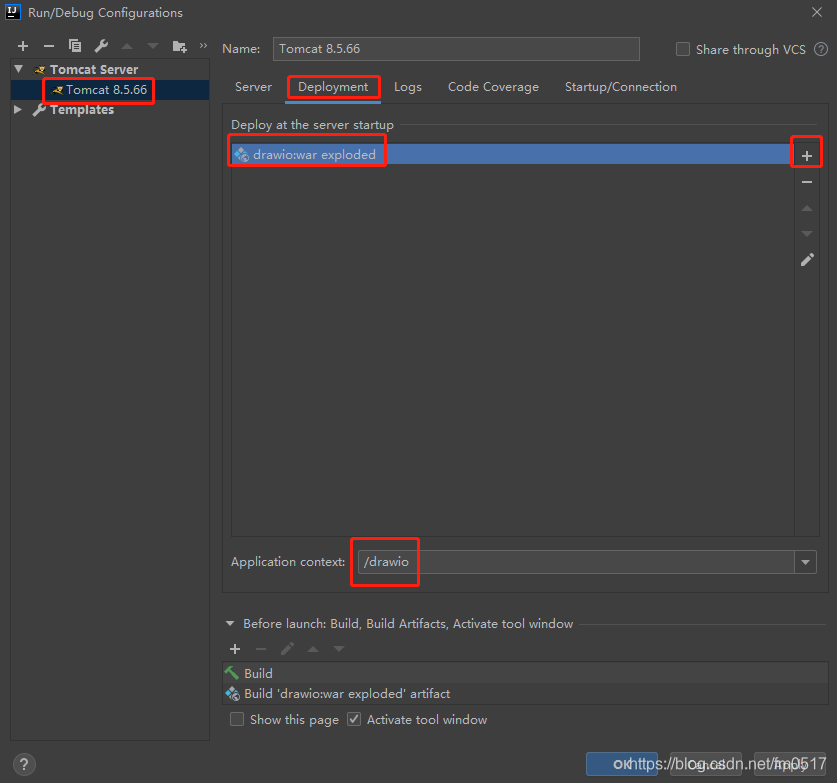Open Share through VCS help icon

(x=821, y=50)
